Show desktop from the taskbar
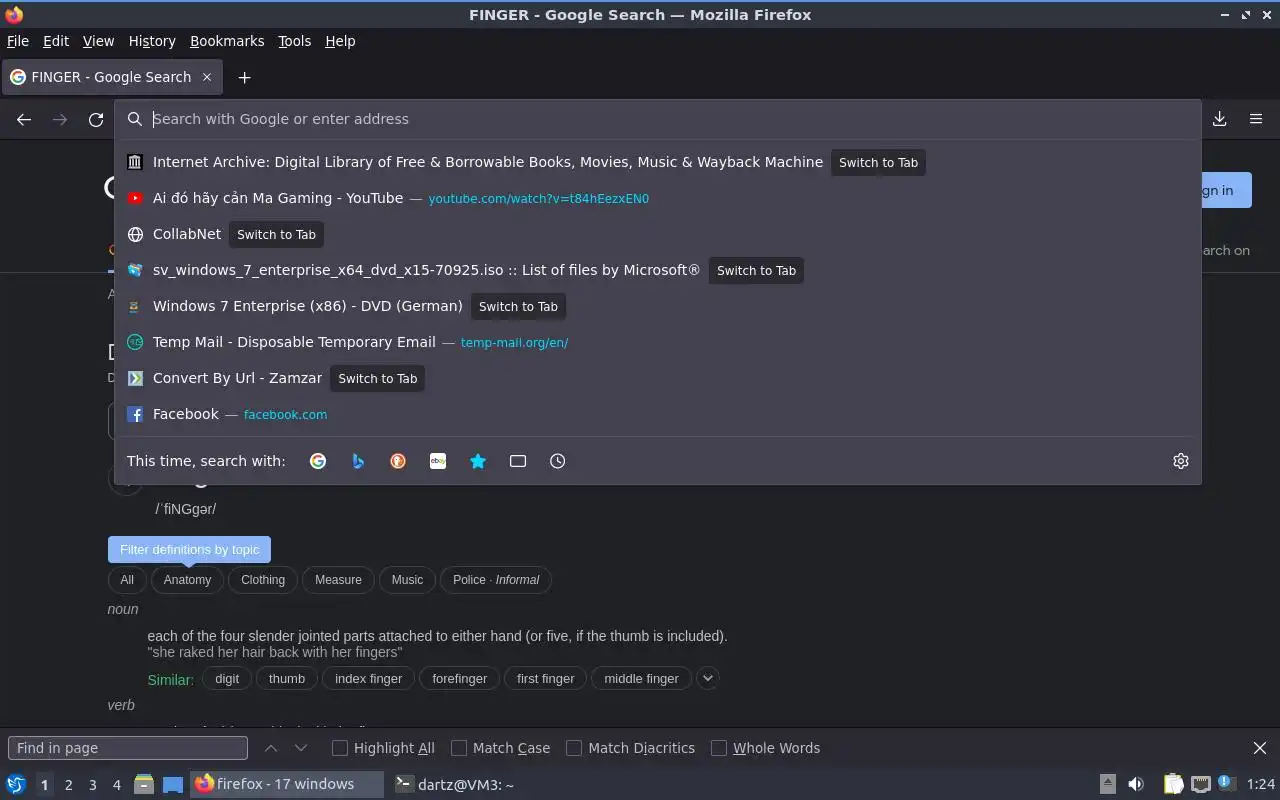The image size is (1280, 800). pos(173,784)
